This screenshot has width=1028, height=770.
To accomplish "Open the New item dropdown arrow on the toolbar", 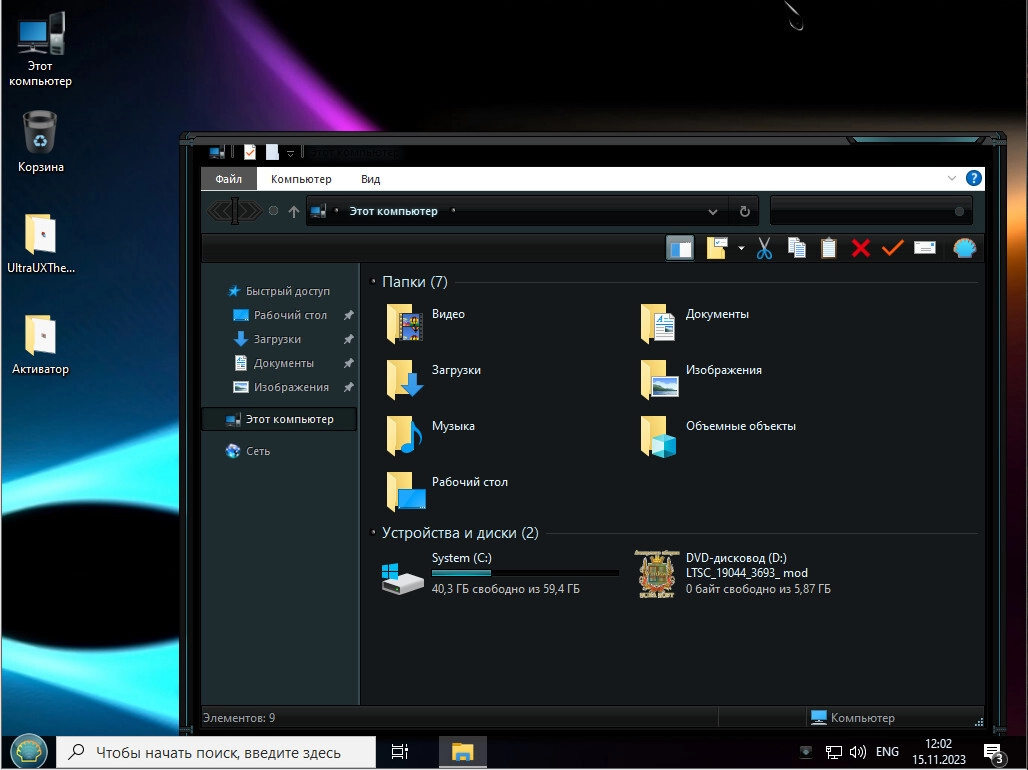I will (740, 250).
